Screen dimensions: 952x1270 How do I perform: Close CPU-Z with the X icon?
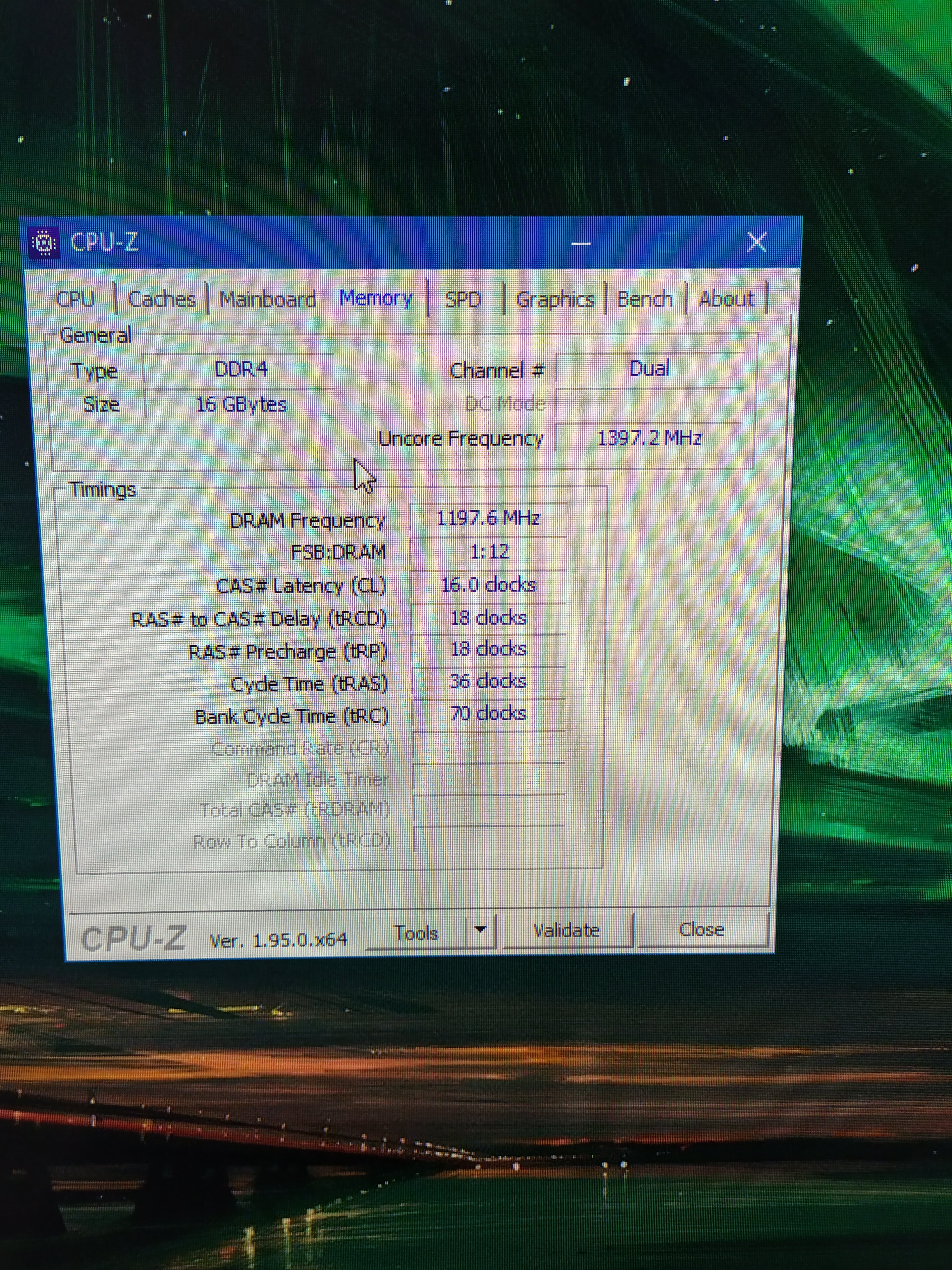click(x=757, y=242)
